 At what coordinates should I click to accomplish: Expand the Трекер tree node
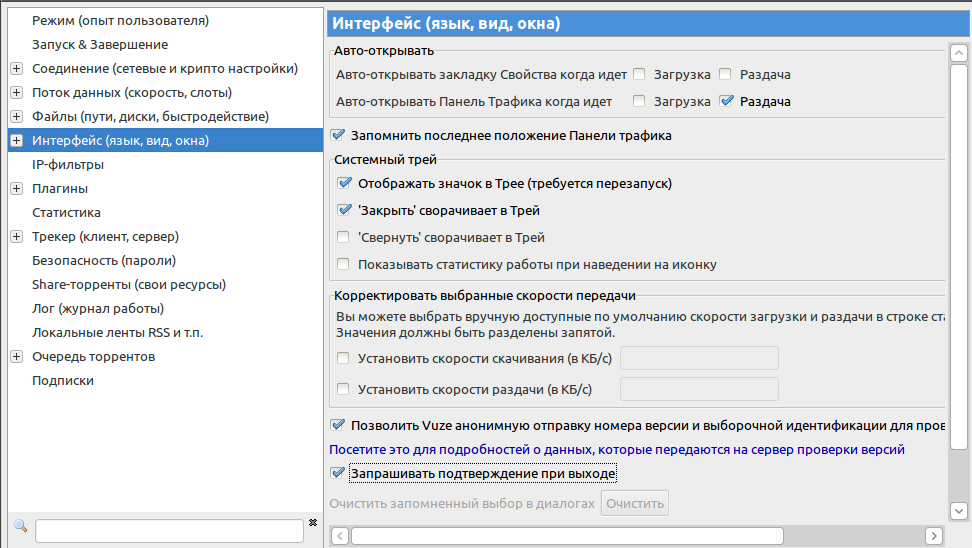tap(17, 236)
